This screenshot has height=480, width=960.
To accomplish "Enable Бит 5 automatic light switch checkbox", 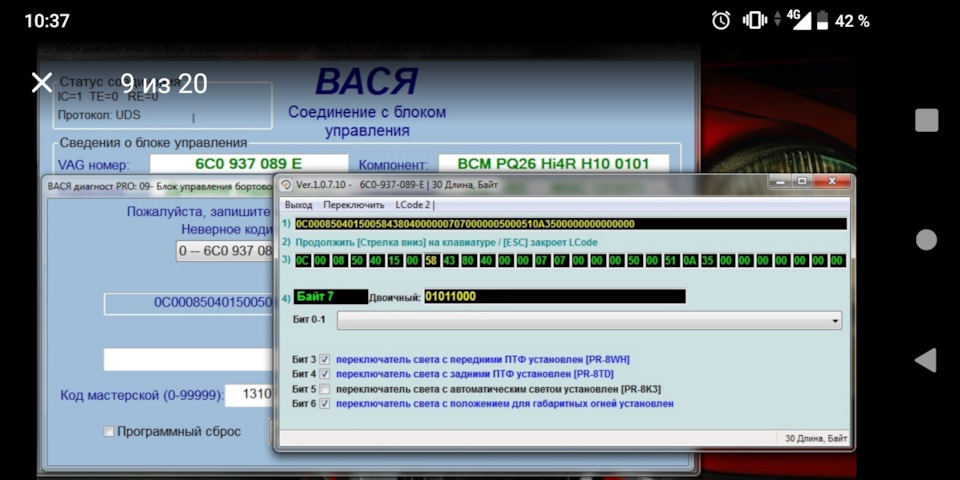I will click(325, 389).
